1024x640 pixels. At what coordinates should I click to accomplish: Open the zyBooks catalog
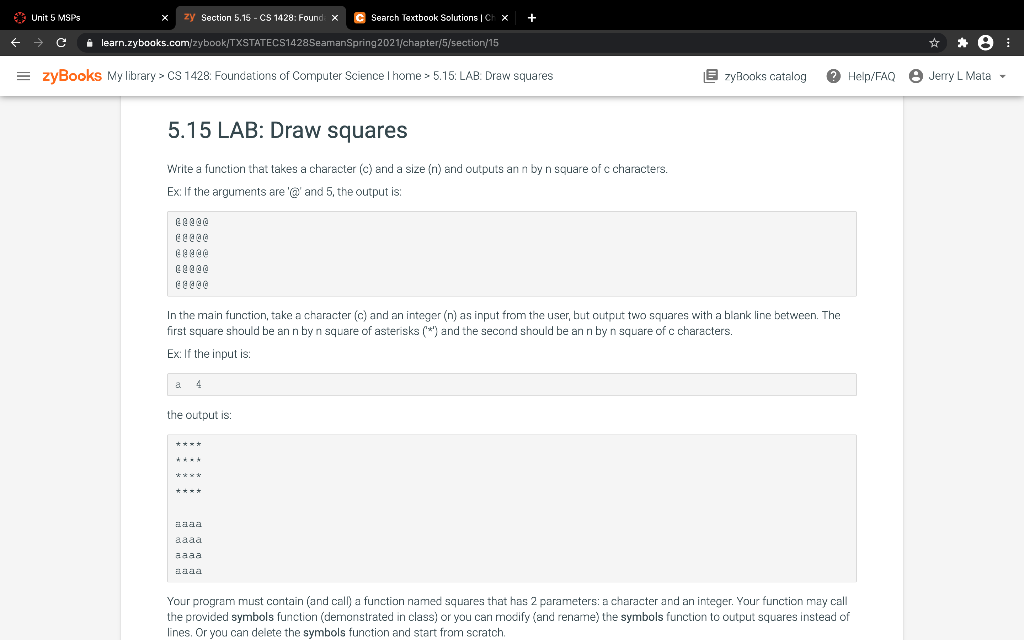[754, 75]
